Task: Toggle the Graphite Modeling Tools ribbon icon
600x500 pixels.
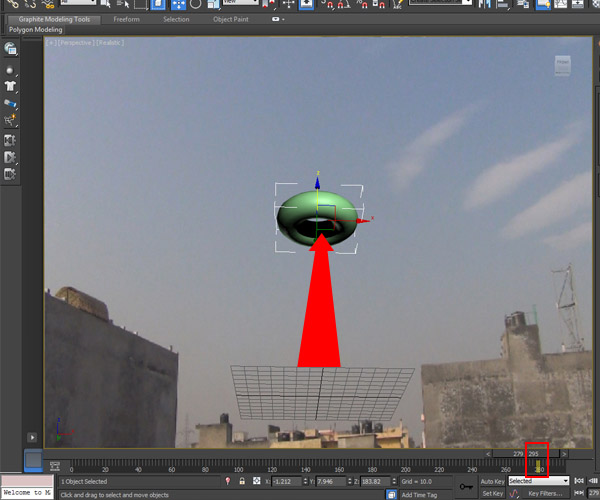Action: coord(543,4)
